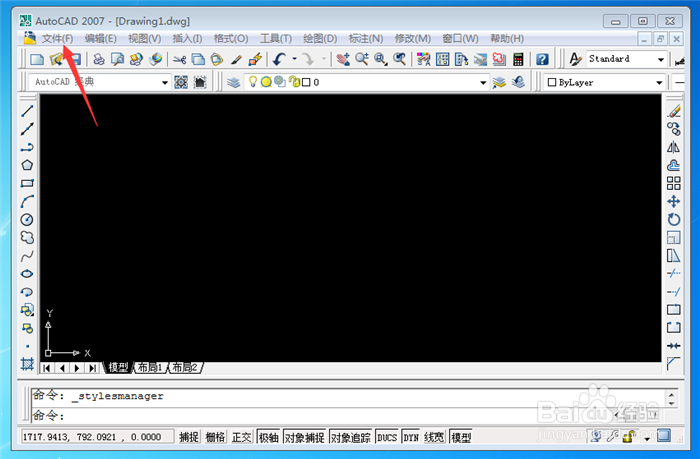The width and height of the screenshot is (700, 459).
Task: Open the Layer Properties Manager
Action: point(233,82)
